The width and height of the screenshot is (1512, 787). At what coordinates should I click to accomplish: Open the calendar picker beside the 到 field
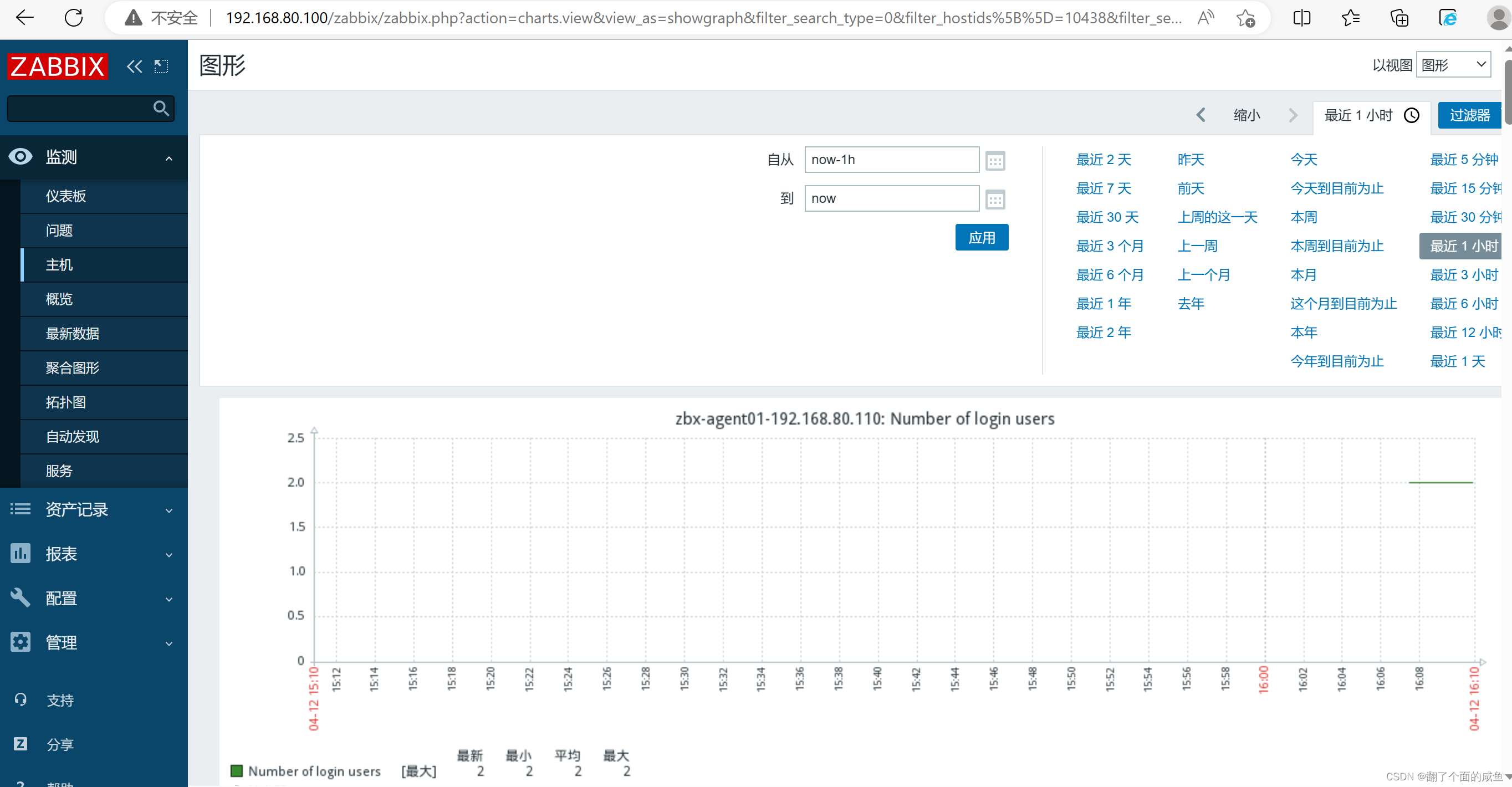click(x=994, y=200)
